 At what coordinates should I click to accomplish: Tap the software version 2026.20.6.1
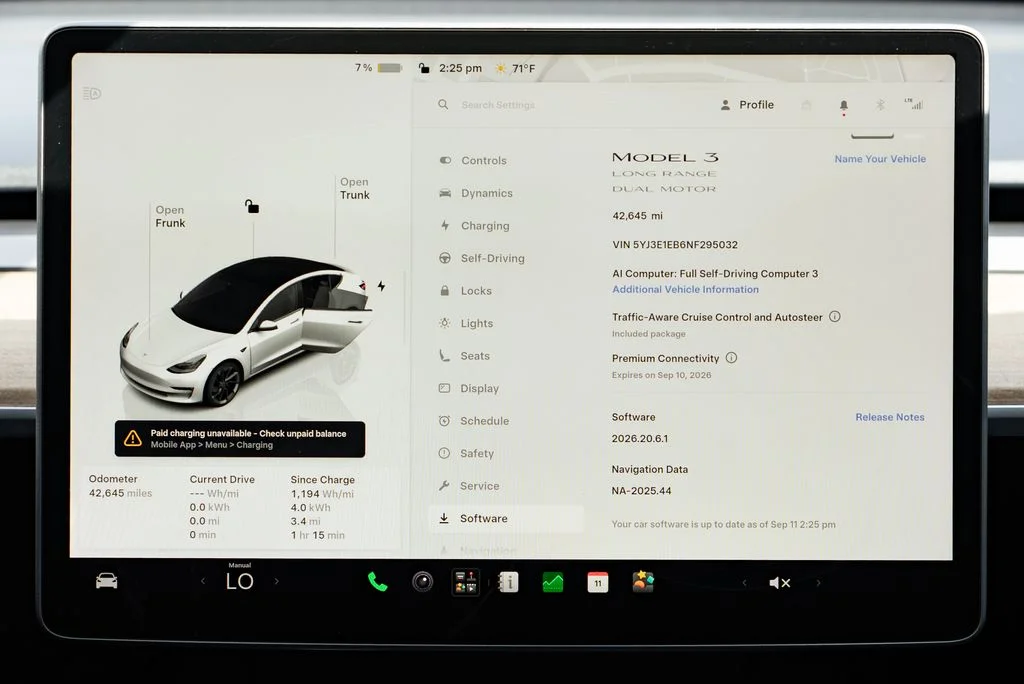point(639,438)
